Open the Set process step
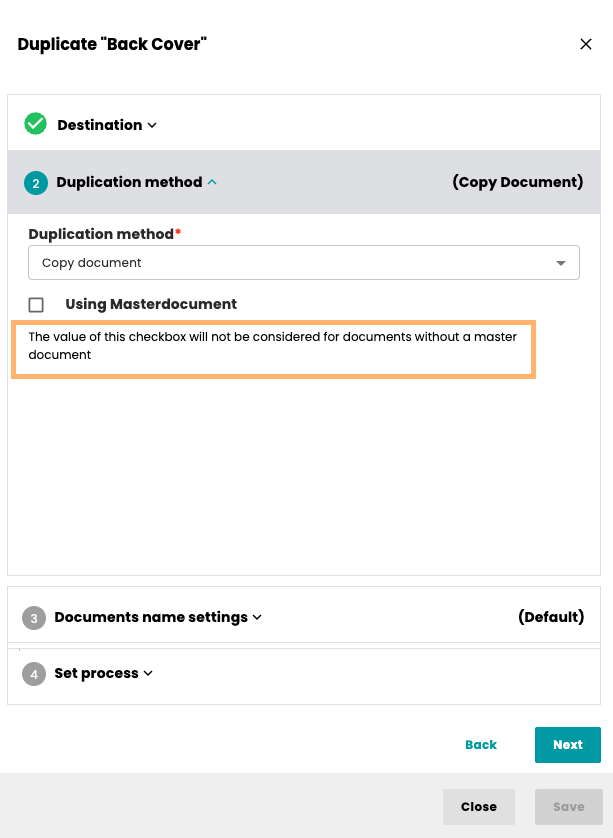Image resolution: width=613 pixels, height=838 pixels. pos(96,673)
